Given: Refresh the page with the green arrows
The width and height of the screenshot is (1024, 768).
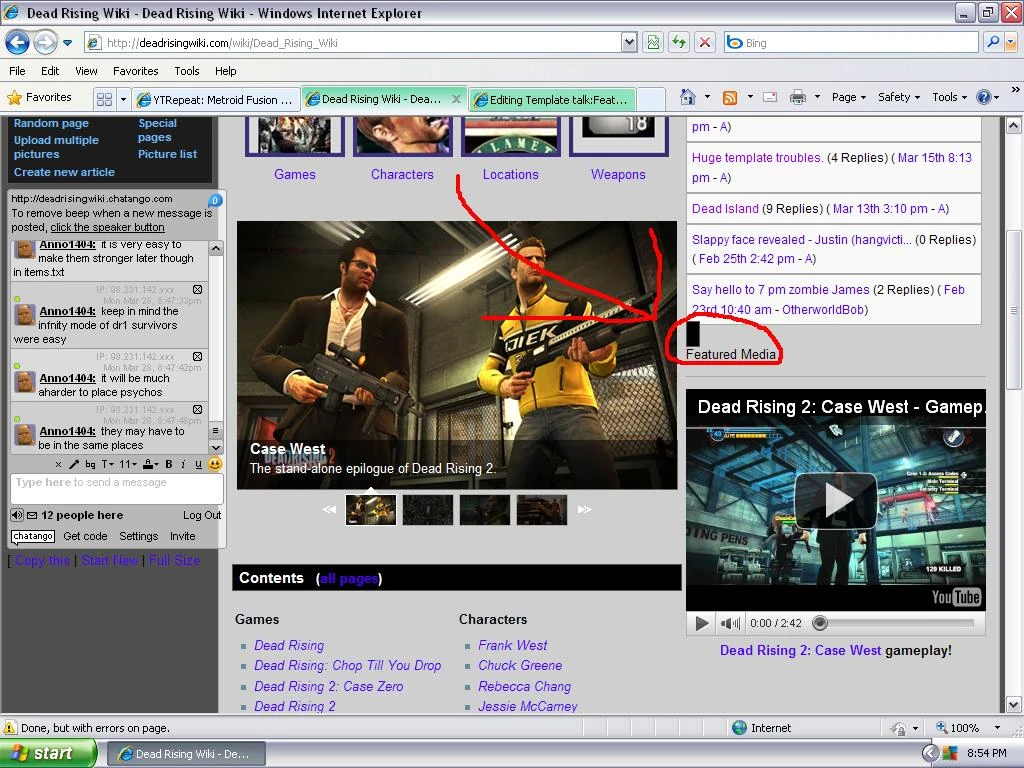Looking at the screenshot, I should click(x=679, y=42).
